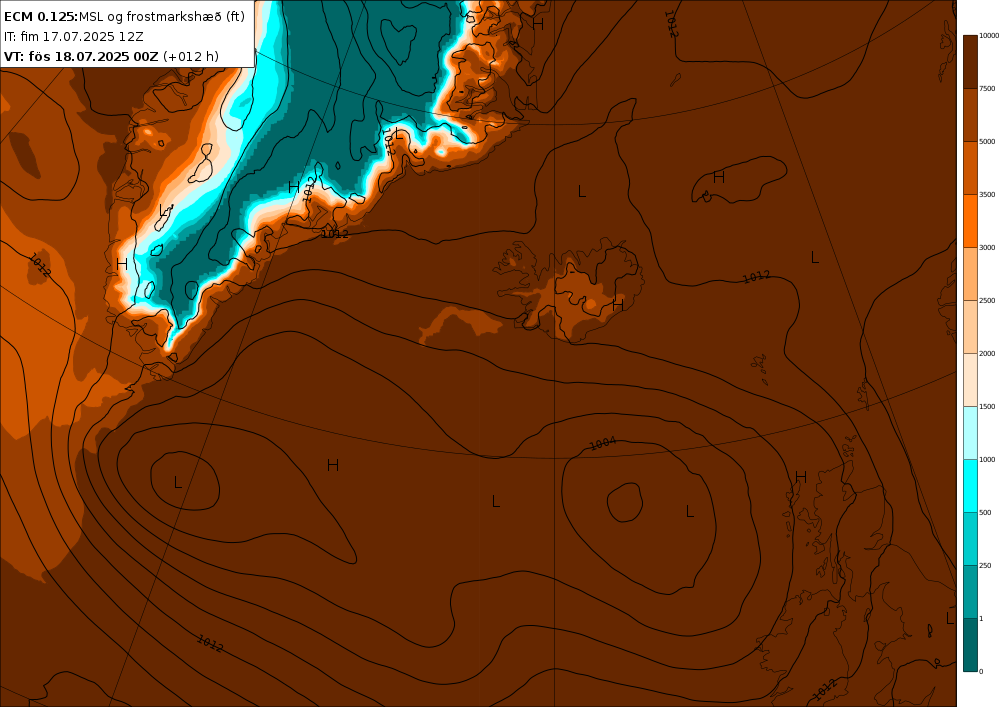
Task: Click the 2000 label on the color scale
Action: (x=987, y=353)
